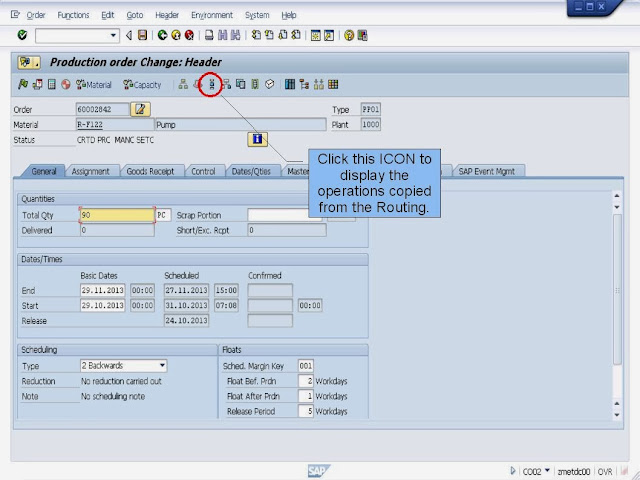This screenshot has height=480, width=640.
Task: Open the Edit menu
Action: 108,15
